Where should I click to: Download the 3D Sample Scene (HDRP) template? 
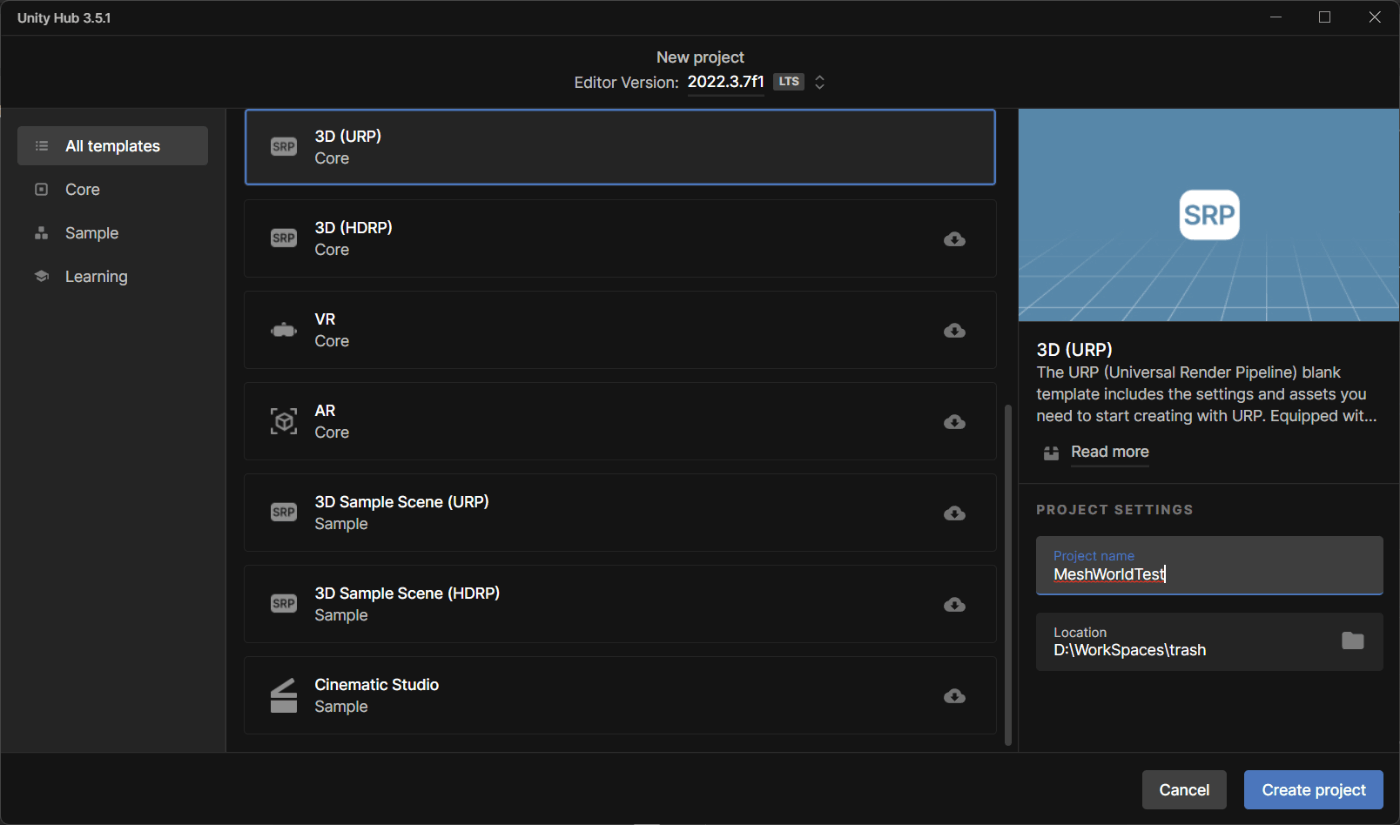(955, 605)
